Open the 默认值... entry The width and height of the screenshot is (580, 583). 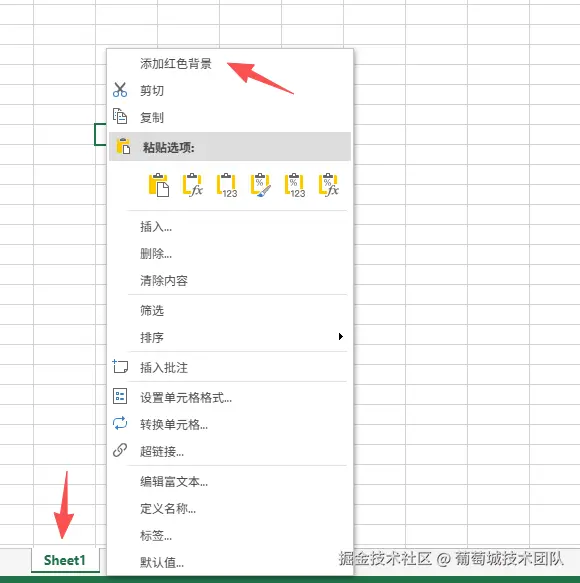click(x=230, y=562)
